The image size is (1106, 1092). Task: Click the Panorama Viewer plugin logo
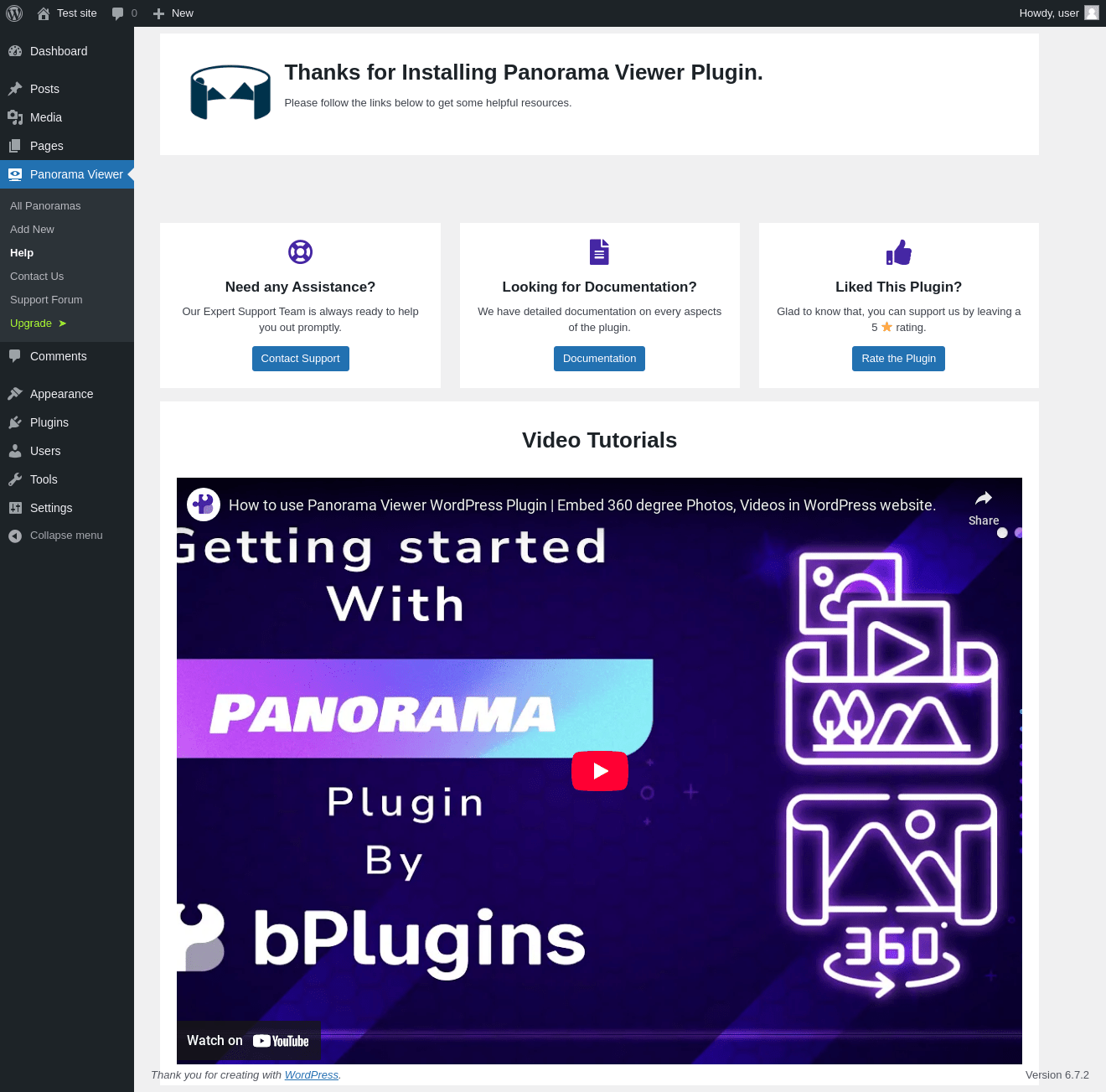point(230,92)
